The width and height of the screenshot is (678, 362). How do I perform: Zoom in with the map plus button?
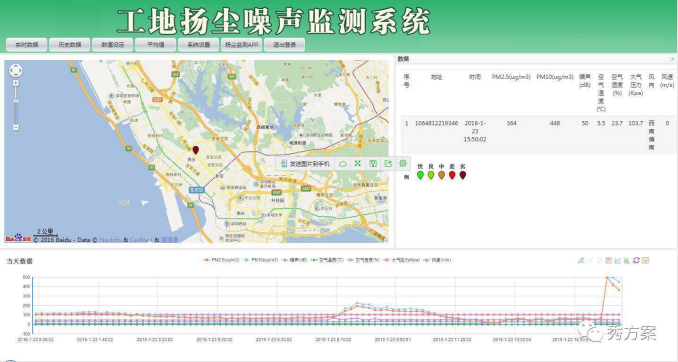pyautogui.click(x=16, y=83)
